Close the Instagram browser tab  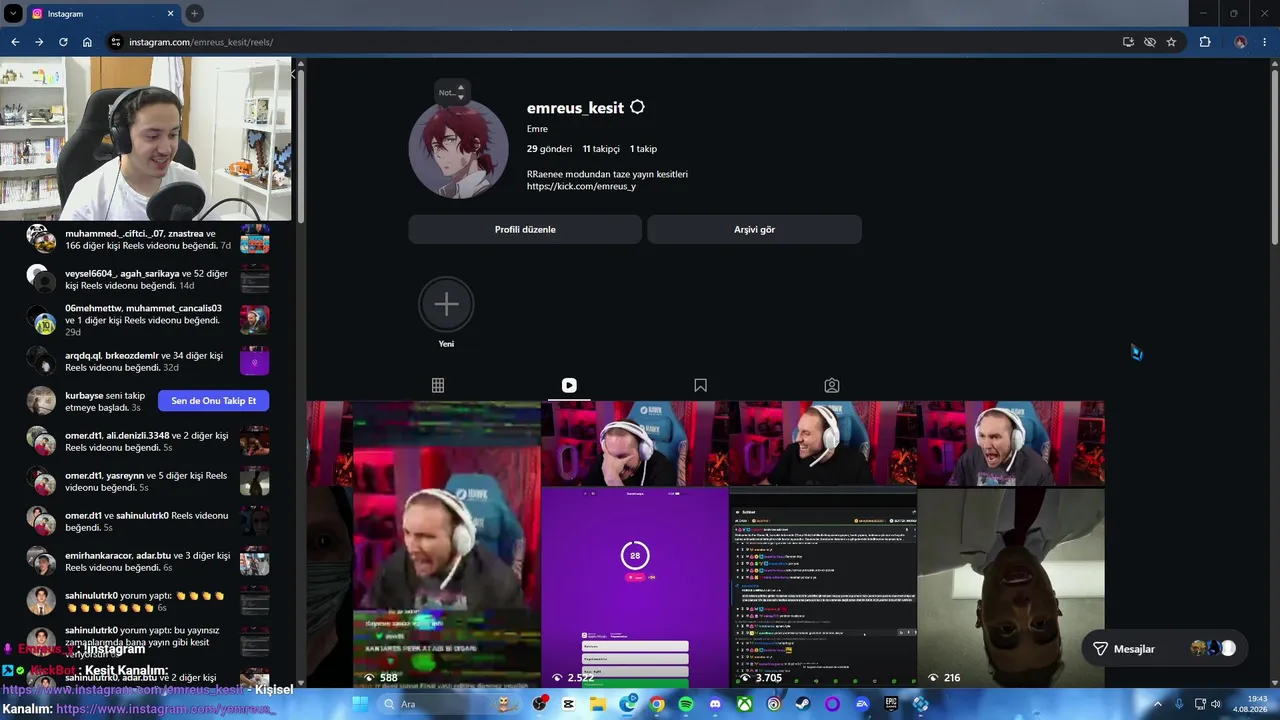pos(171,14)
